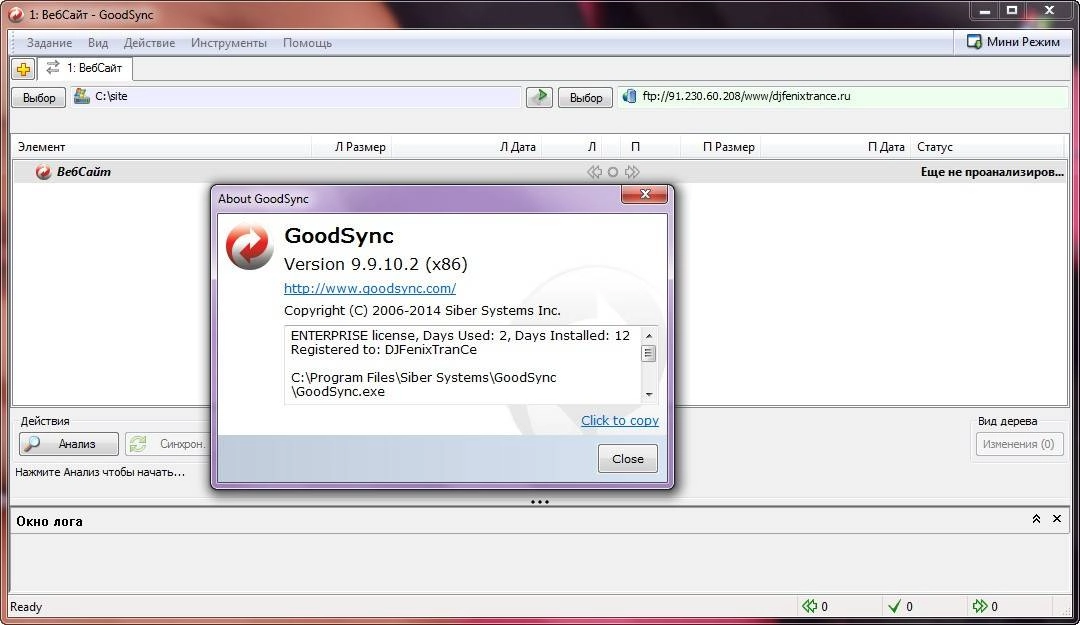Screen dimensions: 1080x625
Task: Open the Помощь menu
Action: [x=307, y=43]
